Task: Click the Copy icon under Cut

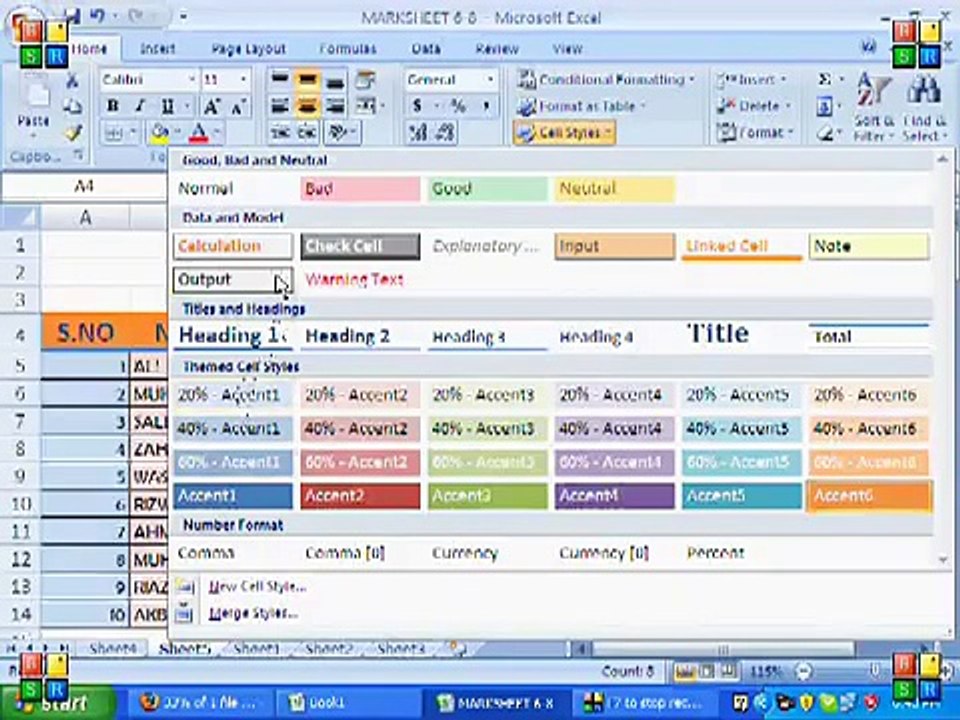Action: pos(72,106)
